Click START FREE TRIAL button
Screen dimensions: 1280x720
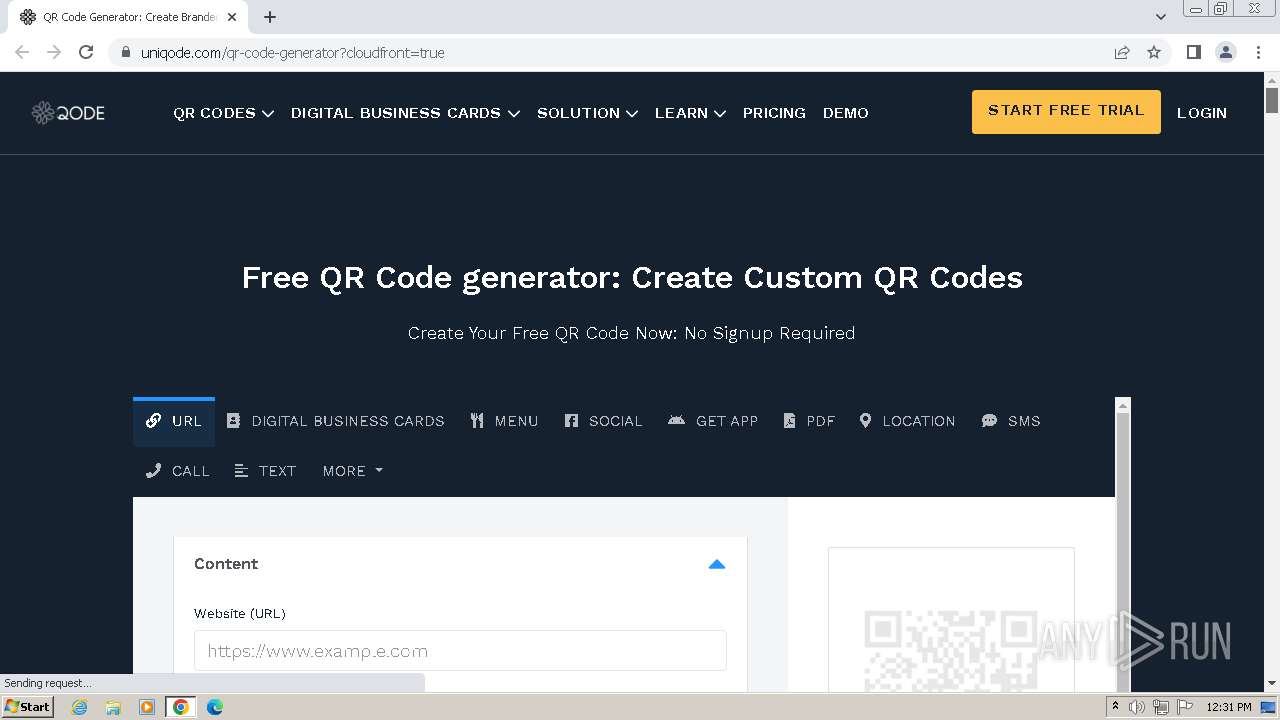(x=1066, y=111)
